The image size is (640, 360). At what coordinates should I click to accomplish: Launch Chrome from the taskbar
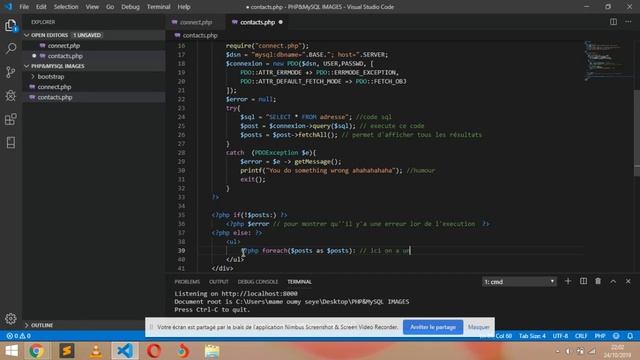tap(36, 351)
